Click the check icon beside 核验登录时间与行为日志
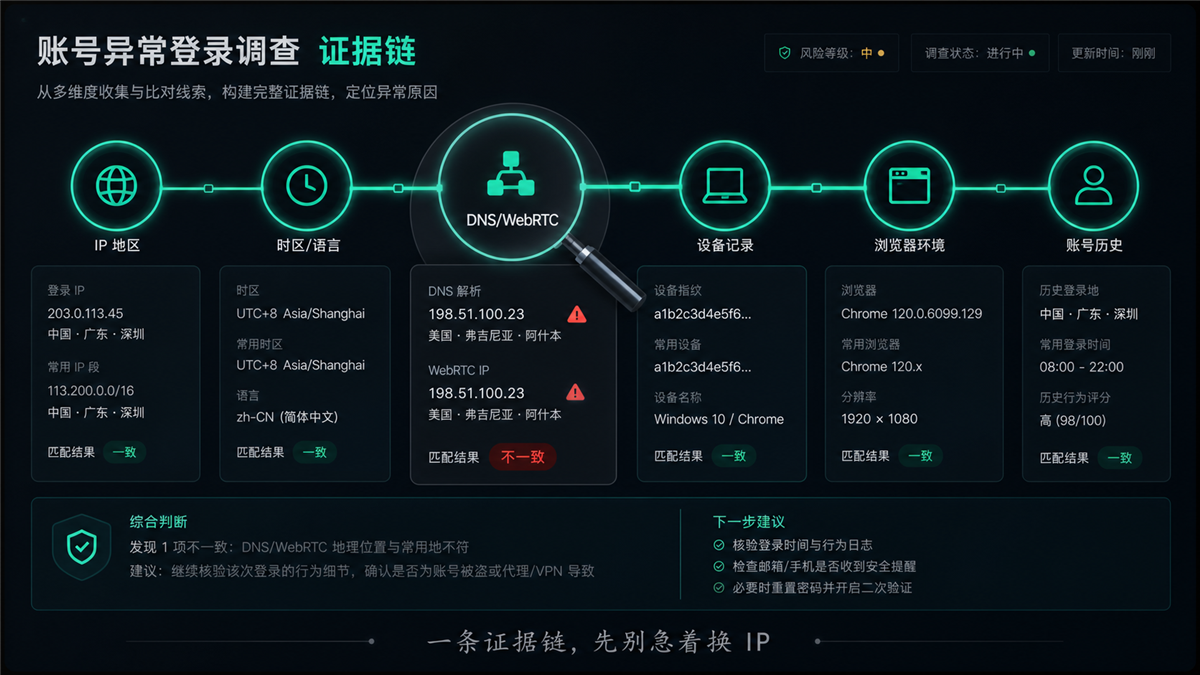The height and width of the screenshot is (675, 1200). 719,545
